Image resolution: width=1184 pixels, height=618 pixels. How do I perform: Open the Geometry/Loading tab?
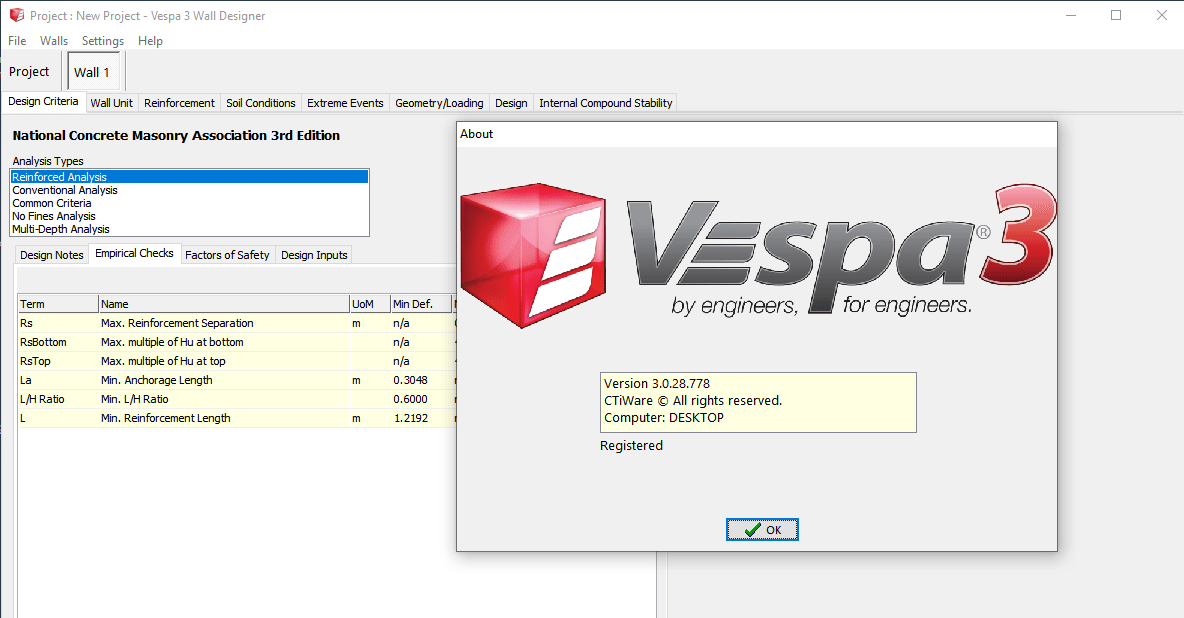click(439, 103)
